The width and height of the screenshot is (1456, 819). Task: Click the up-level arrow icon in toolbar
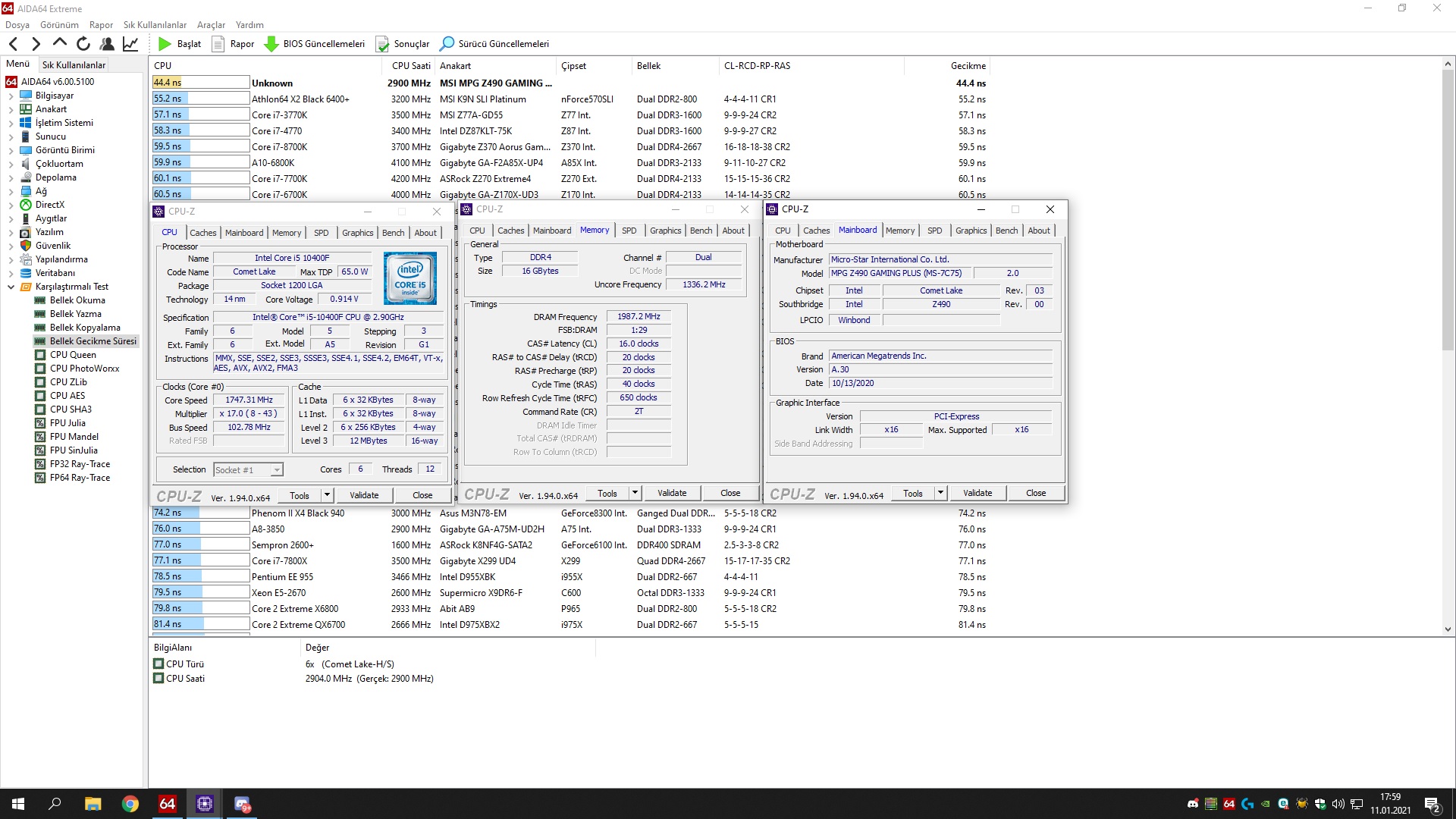[59, 43]
